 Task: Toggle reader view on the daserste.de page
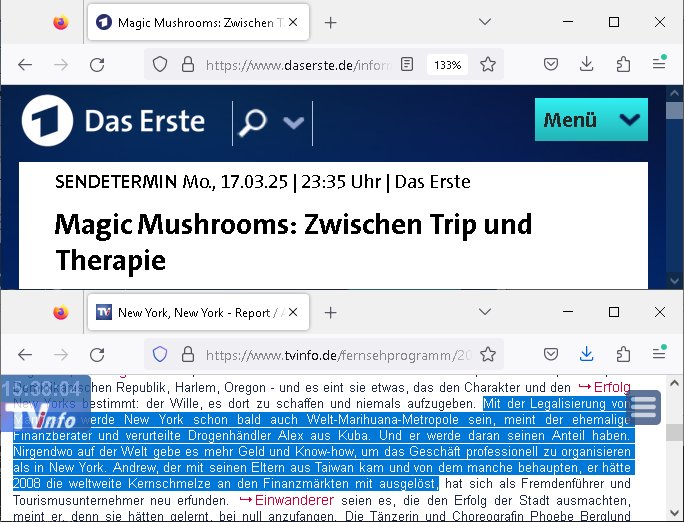[407, 64]
